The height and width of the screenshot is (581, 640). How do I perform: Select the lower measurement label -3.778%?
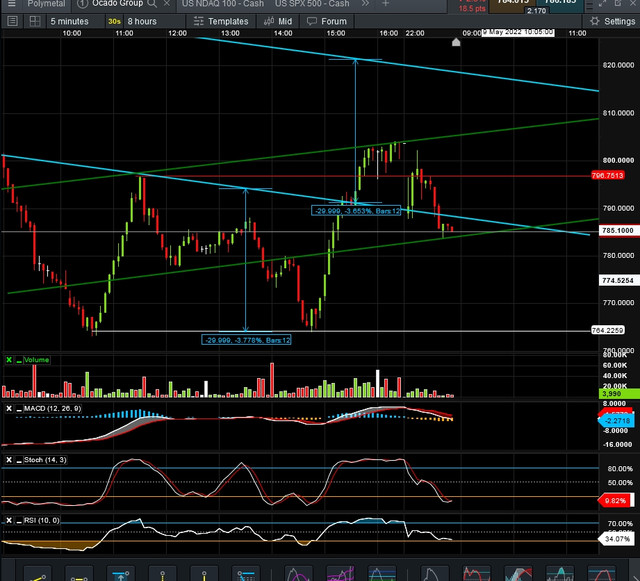pyautogui.click(x=246, y=340)
